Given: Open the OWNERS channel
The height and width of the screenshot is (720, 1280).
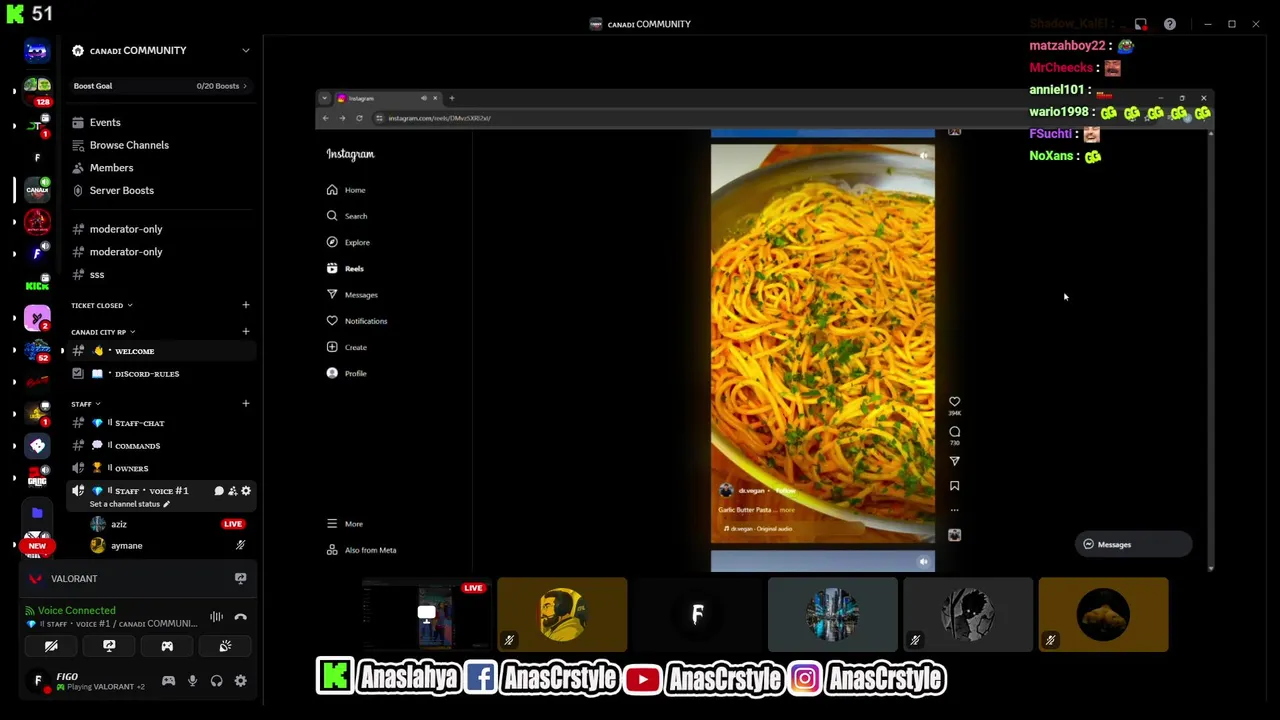Looking at the screenshot, I should pyautogui.click(x=131, y=468).
